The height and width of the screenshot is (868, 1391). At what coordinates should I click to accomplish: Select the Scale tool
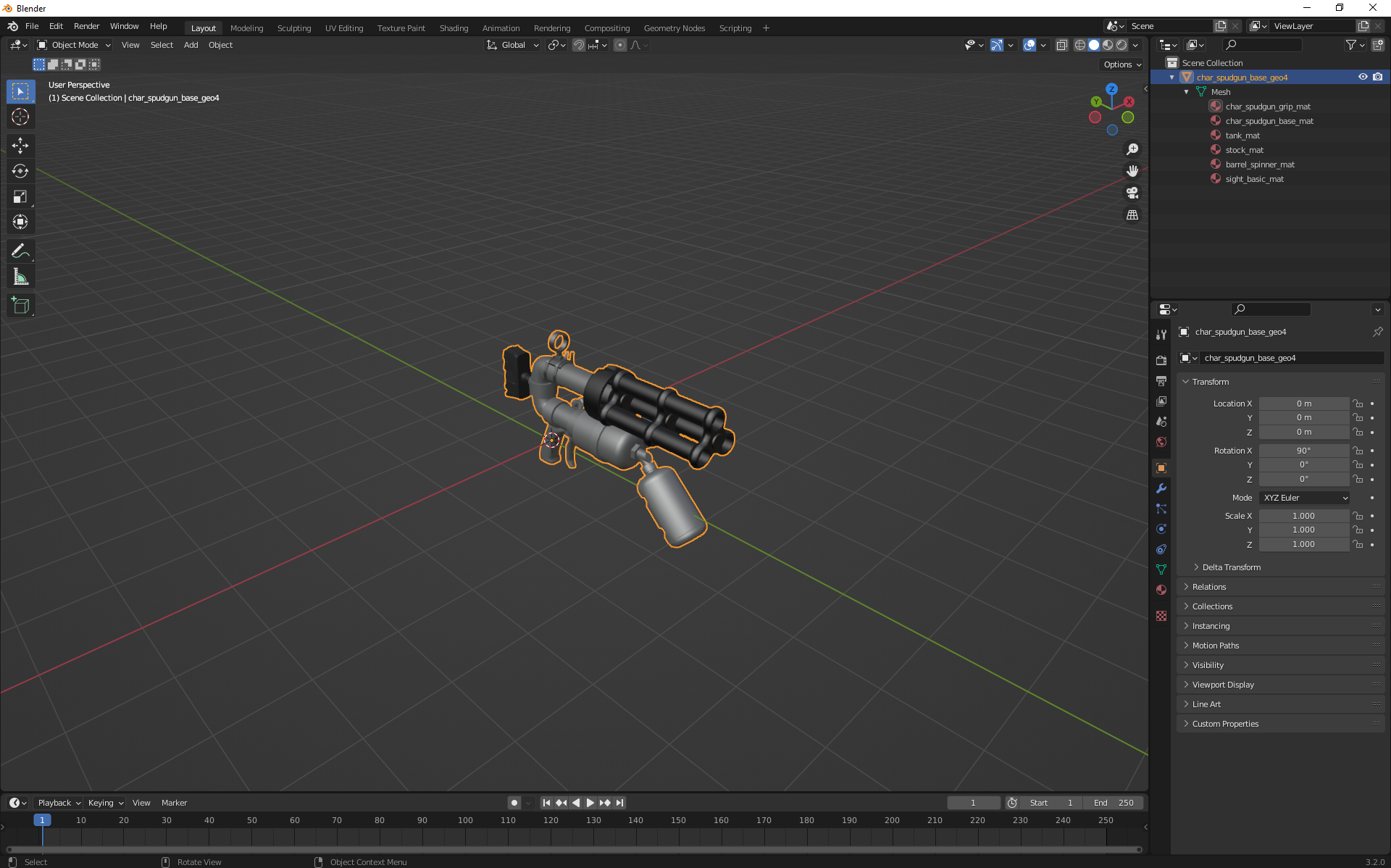[x=20, y=196]
